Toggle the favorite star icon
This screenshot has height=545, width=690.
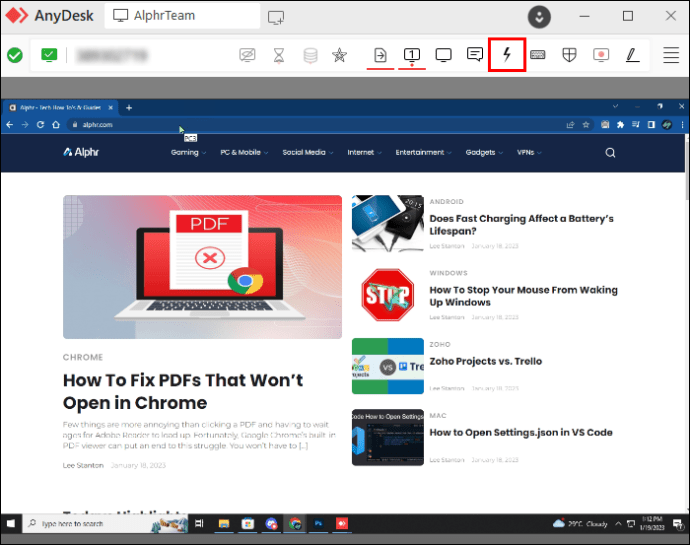[339, 55]
